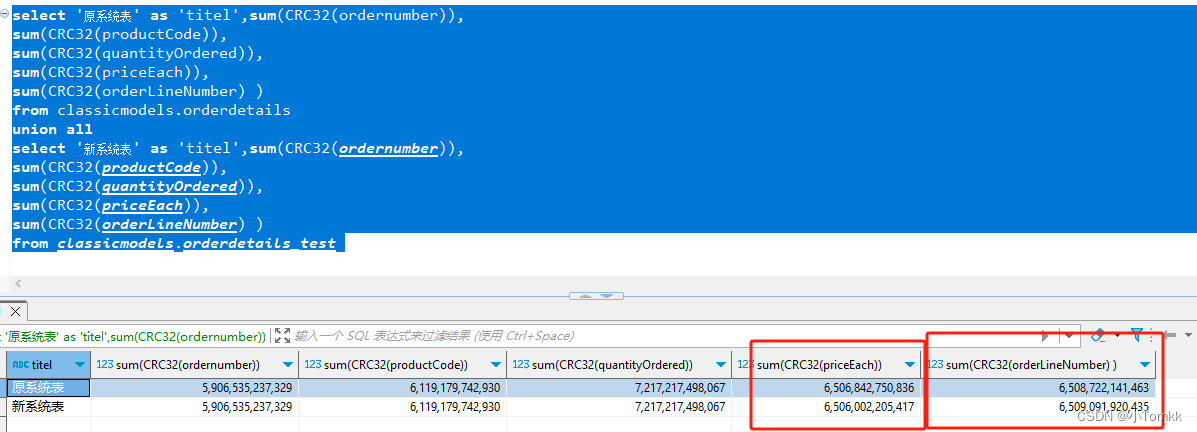Click the executed query text label above grid
The image size is (1197, 432).
click(x=134, y=335)
